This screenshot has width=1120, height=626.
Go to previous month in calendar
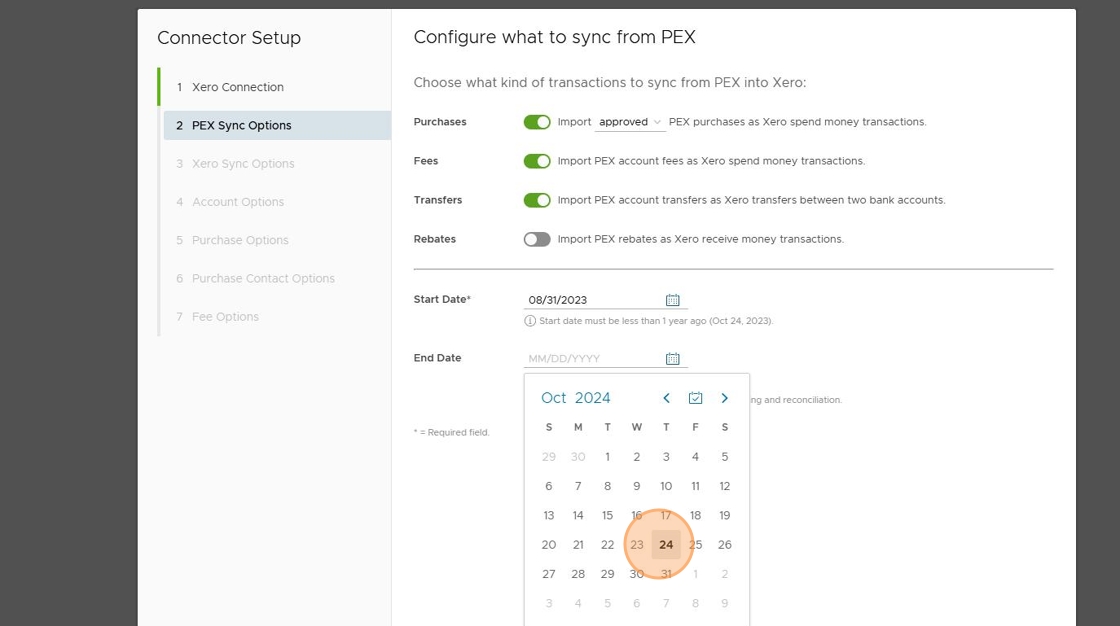point(666,398)
